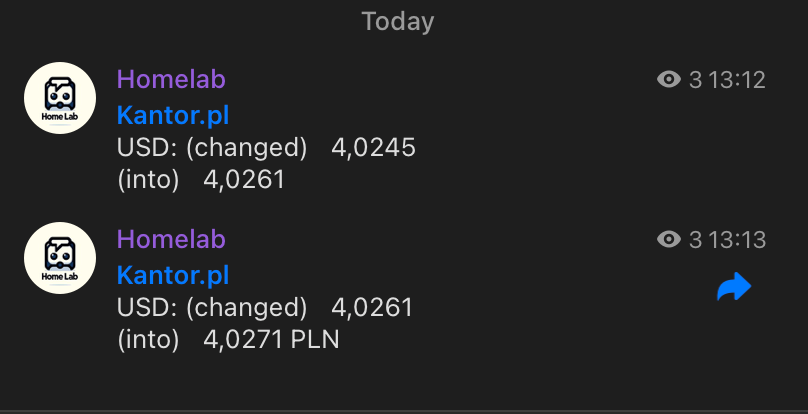
Task: Click views eye icon on 13:13 message
Action: tap(669, 239)
